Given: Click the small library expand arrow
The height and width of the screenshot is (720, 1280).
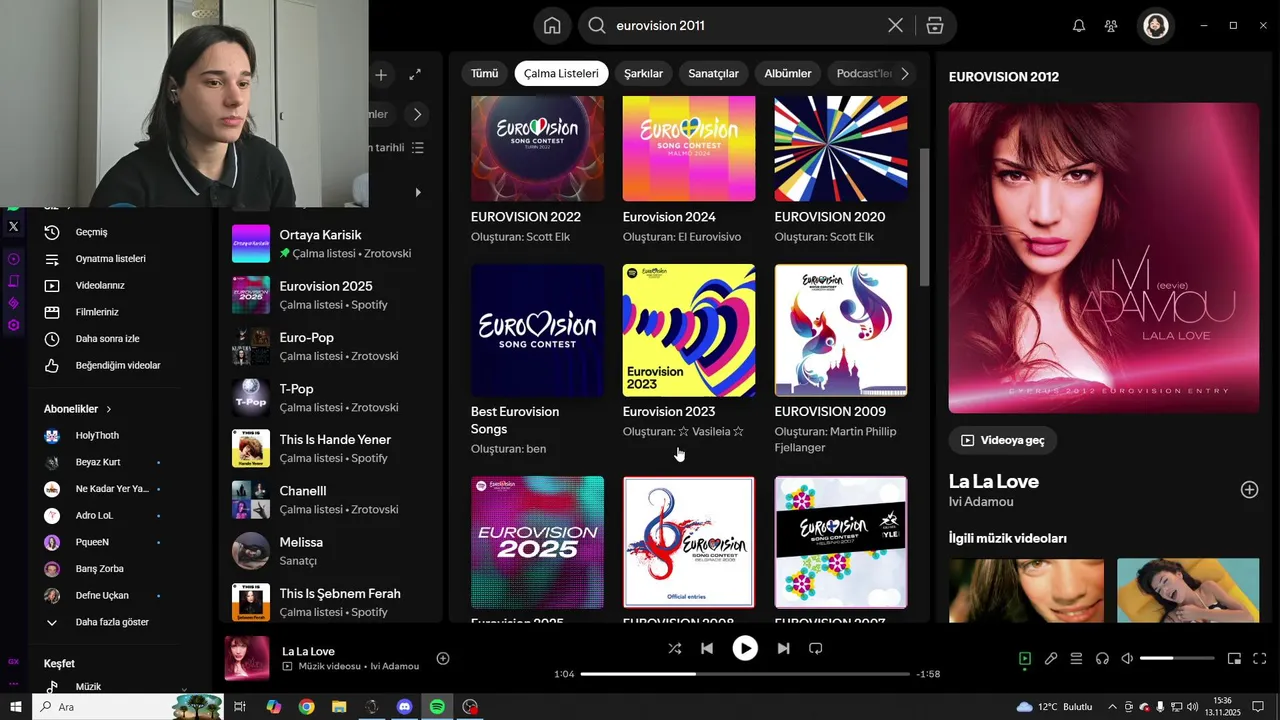Looking at the screenshot, I should (418, 192).
